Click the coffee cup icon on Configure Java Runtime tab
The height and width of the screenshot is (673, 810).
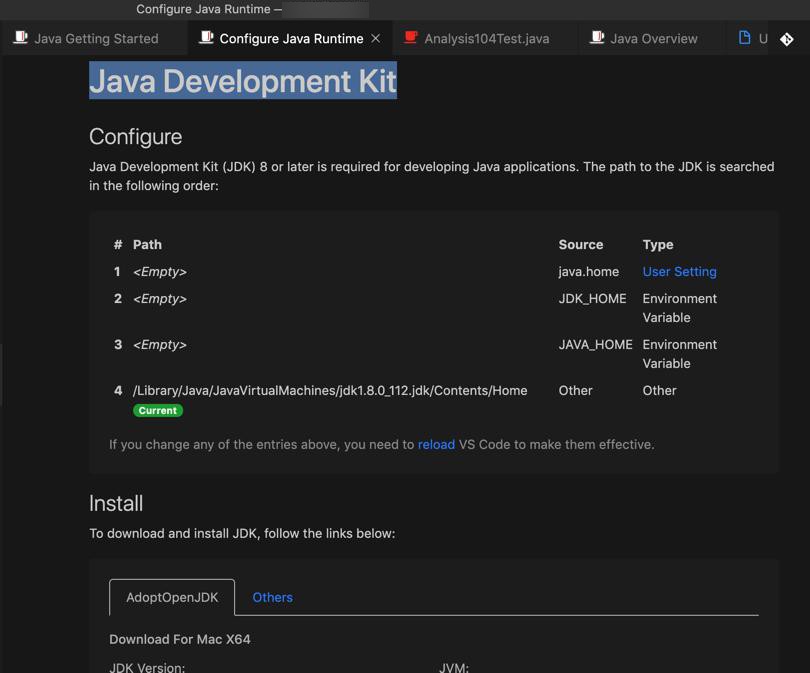pos(206,38)
